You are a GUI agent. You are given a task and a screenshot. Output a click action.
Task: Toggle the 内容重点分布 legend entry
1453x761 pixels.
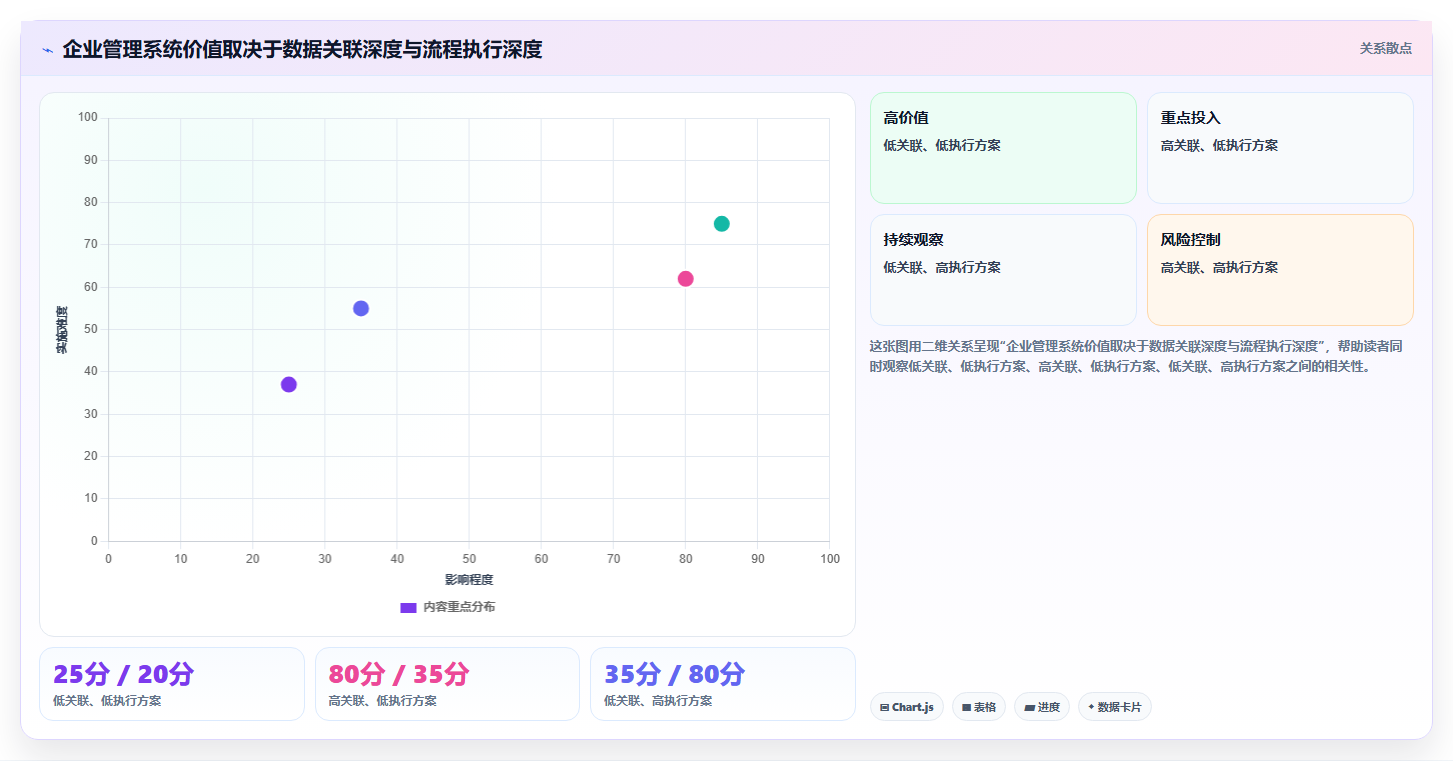(x=447, y=607)
